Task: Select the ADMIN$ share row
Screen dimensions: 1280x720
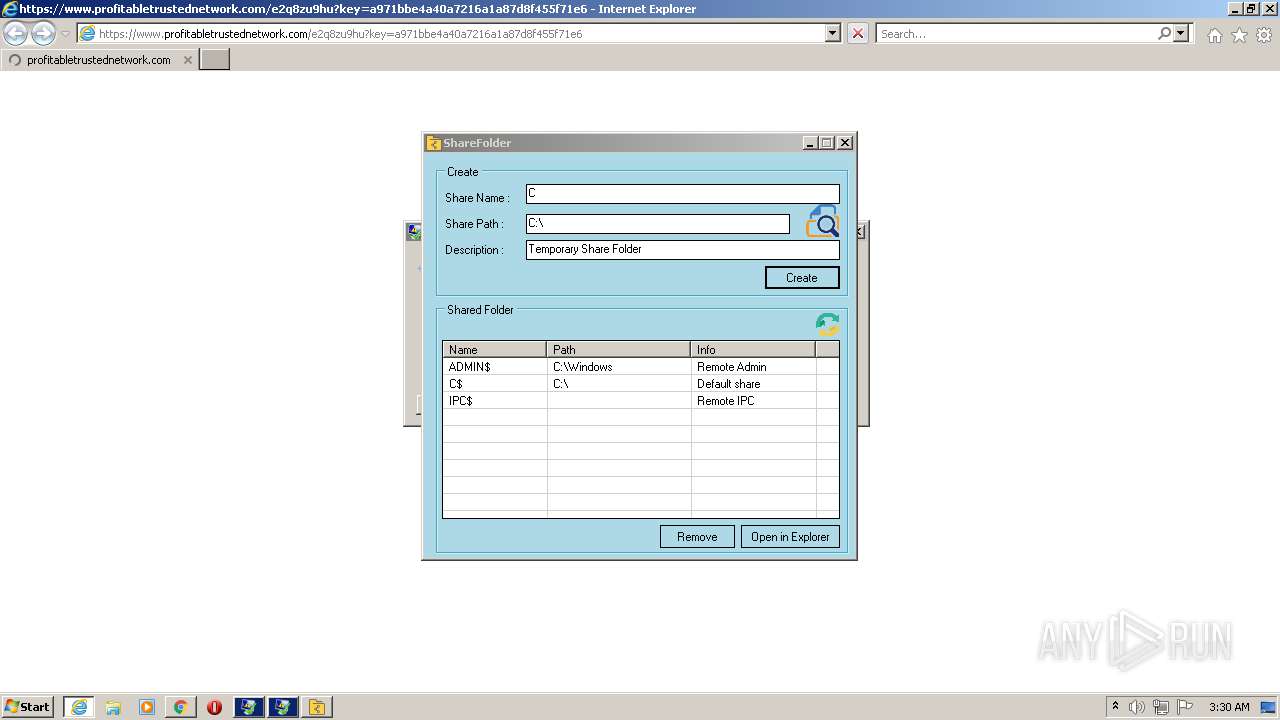Action: click(641, 367)
